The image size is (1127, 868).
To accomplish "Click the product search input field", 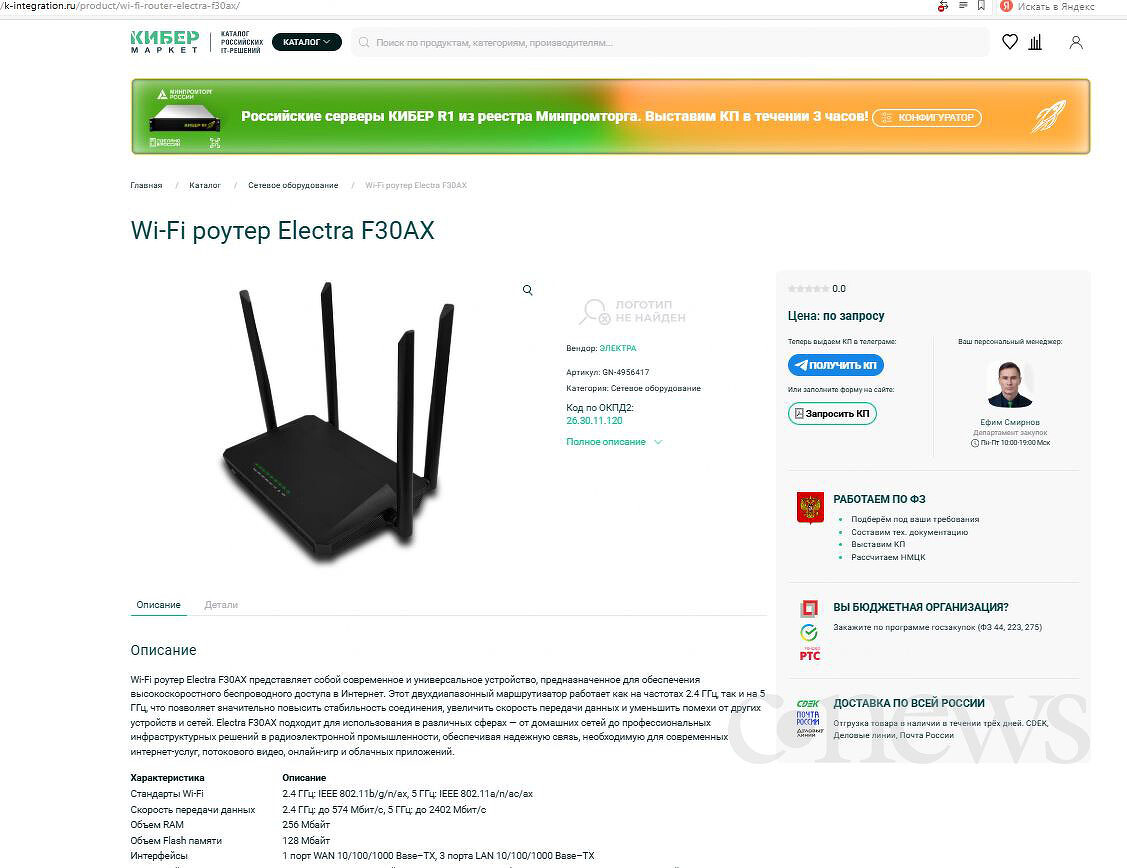I will (x=670, y=42).
